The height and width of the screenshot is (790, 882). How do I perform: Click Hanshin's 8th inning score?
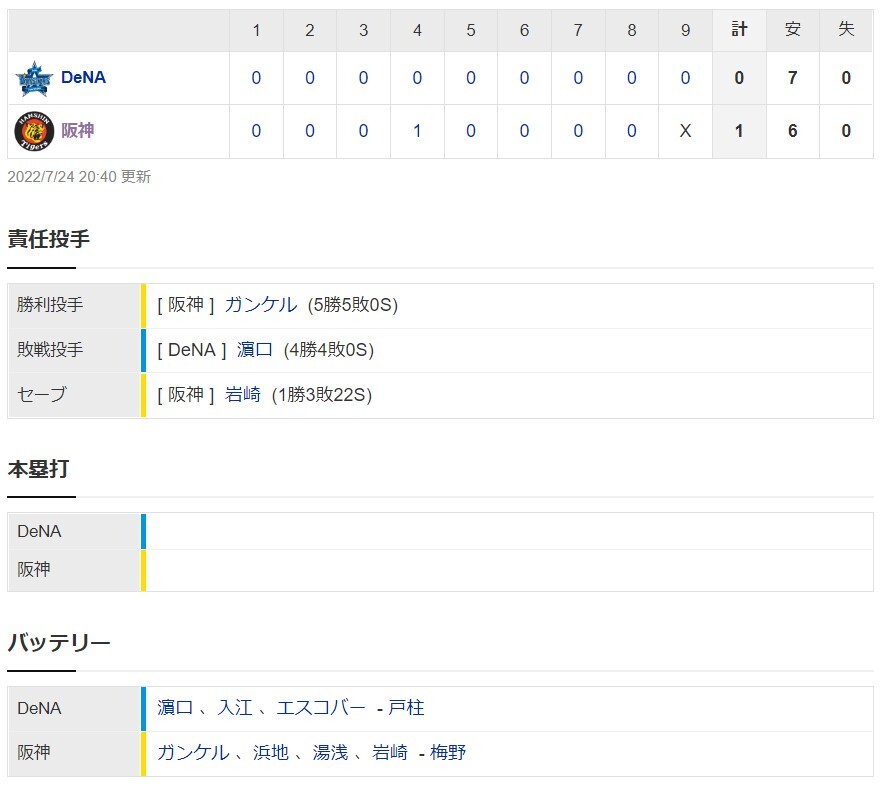point(631,131)
